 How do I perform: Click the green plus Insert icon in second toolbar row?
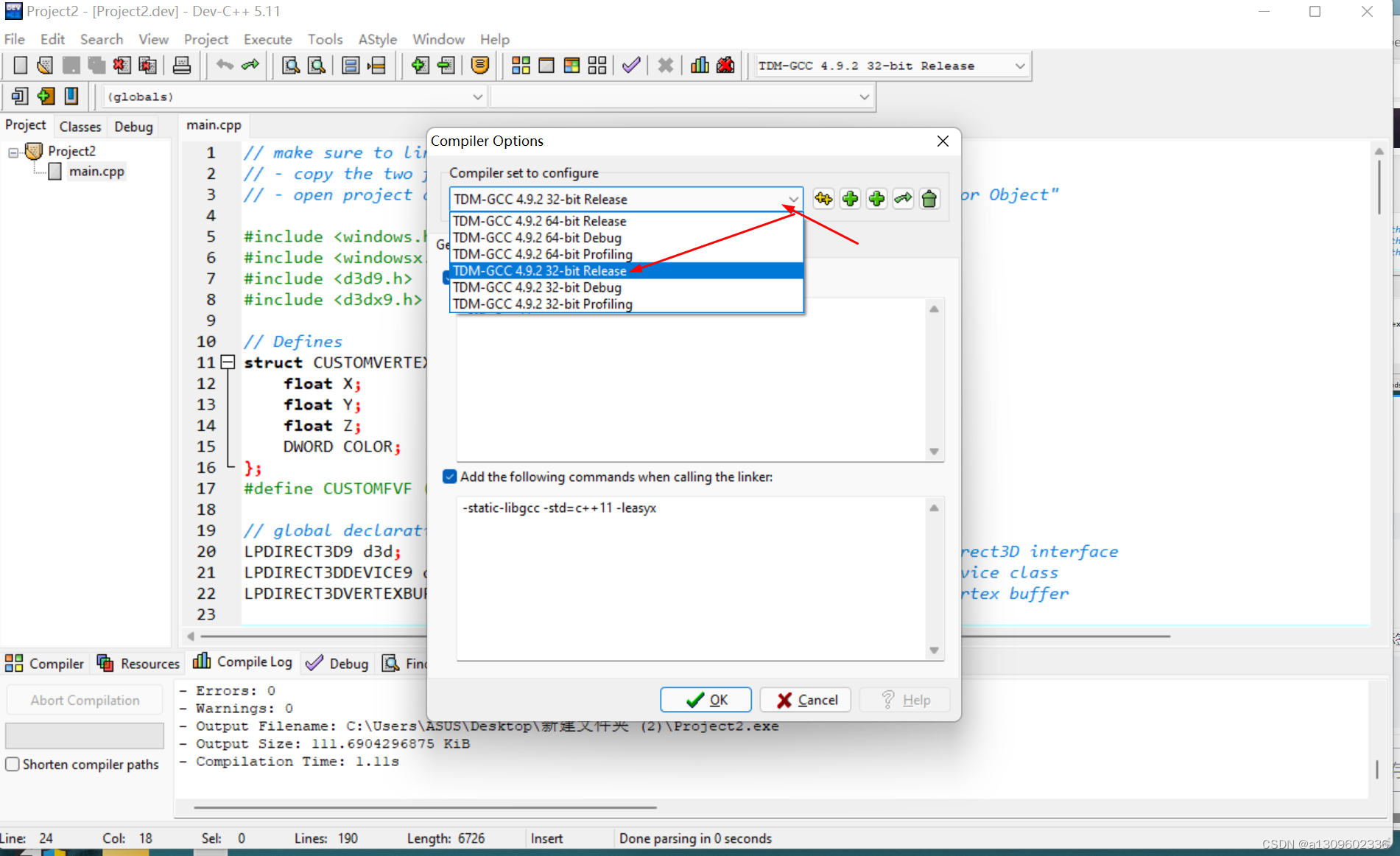coord(46,96)
